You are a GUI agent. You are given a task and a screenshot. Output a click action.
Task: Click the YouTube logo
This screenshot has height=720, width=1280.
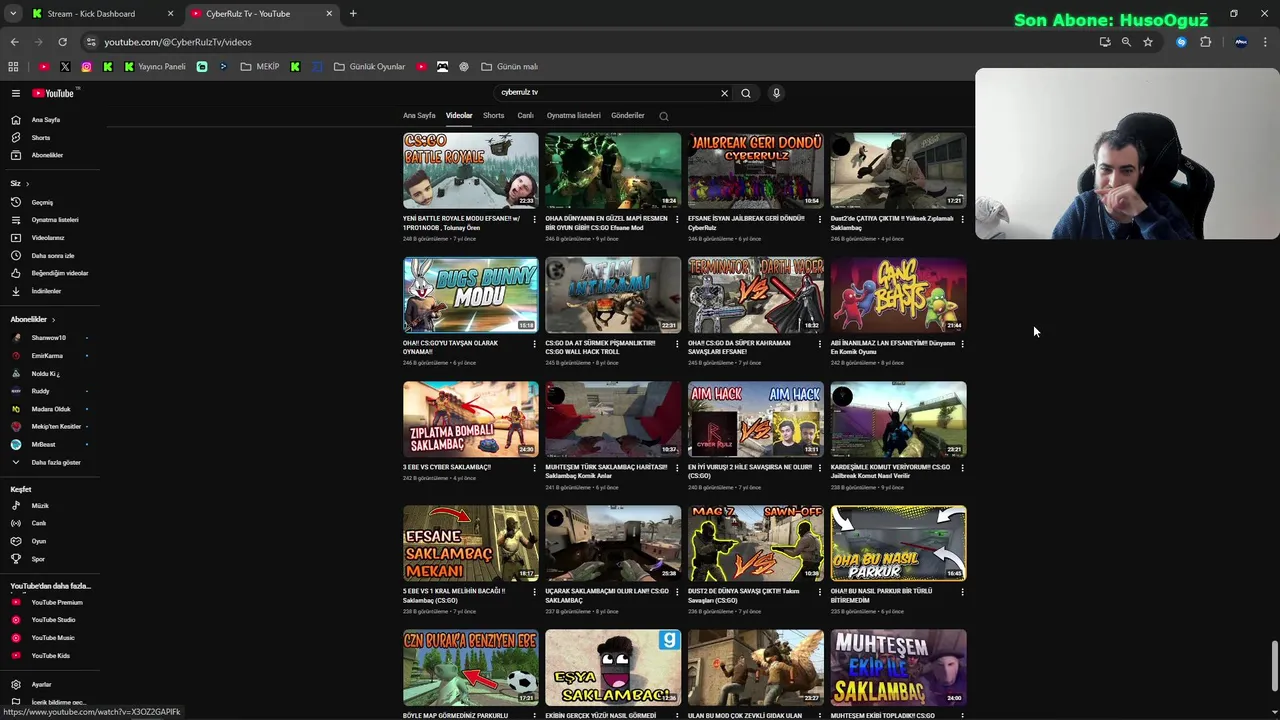[53, 93]
